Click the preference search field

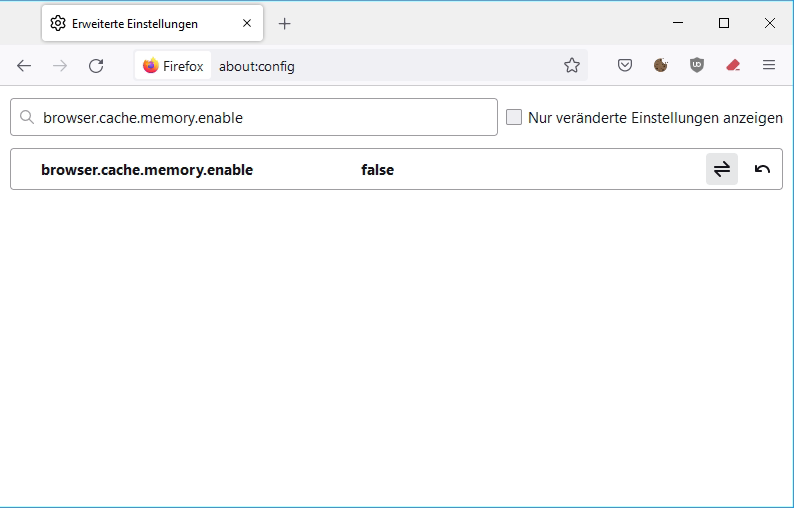coord(254,117)
